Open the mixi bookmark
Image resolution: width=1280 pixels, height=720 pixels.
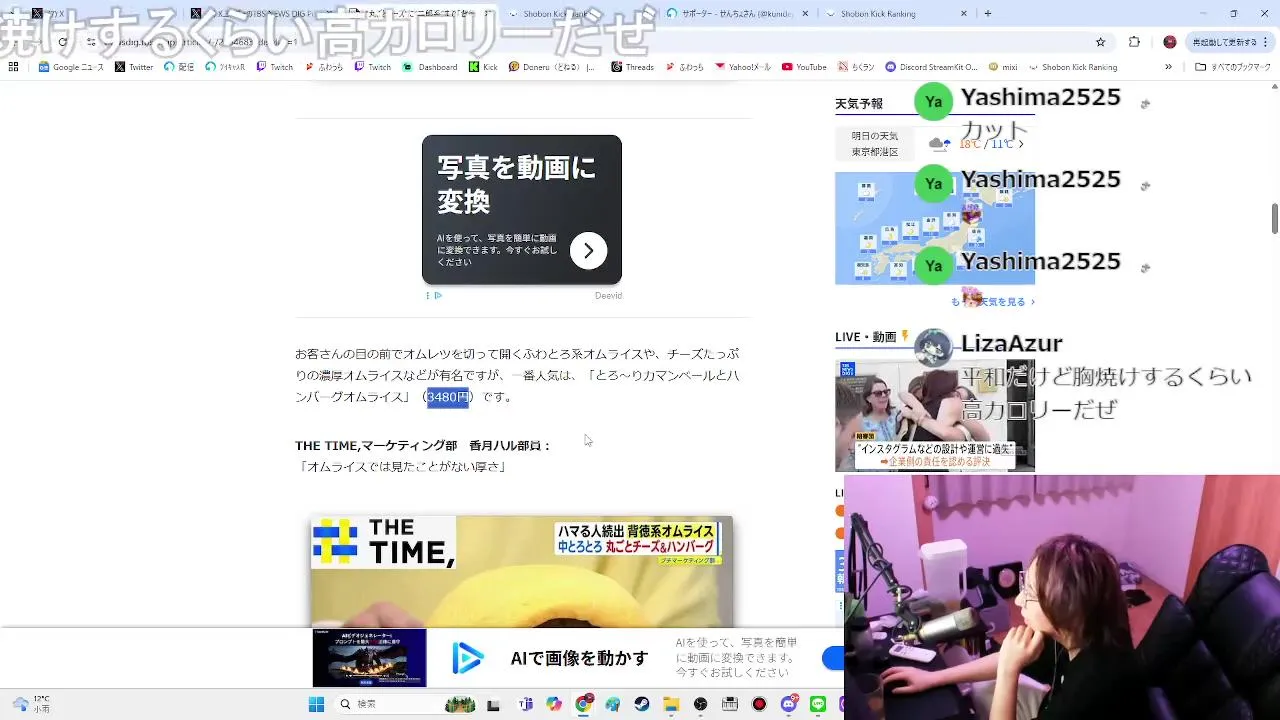(x=1002, y=67)
